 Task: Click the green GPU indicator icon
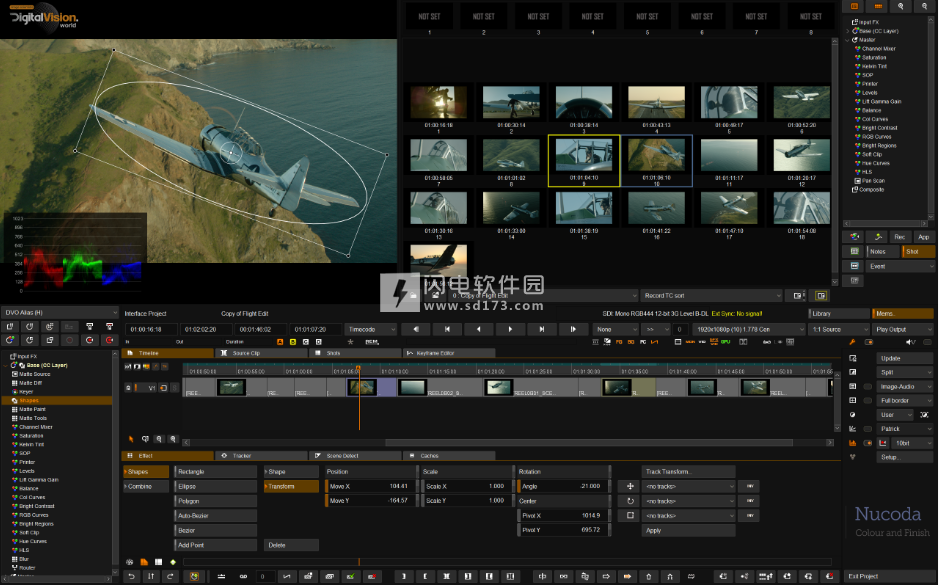tap(725, 342)
